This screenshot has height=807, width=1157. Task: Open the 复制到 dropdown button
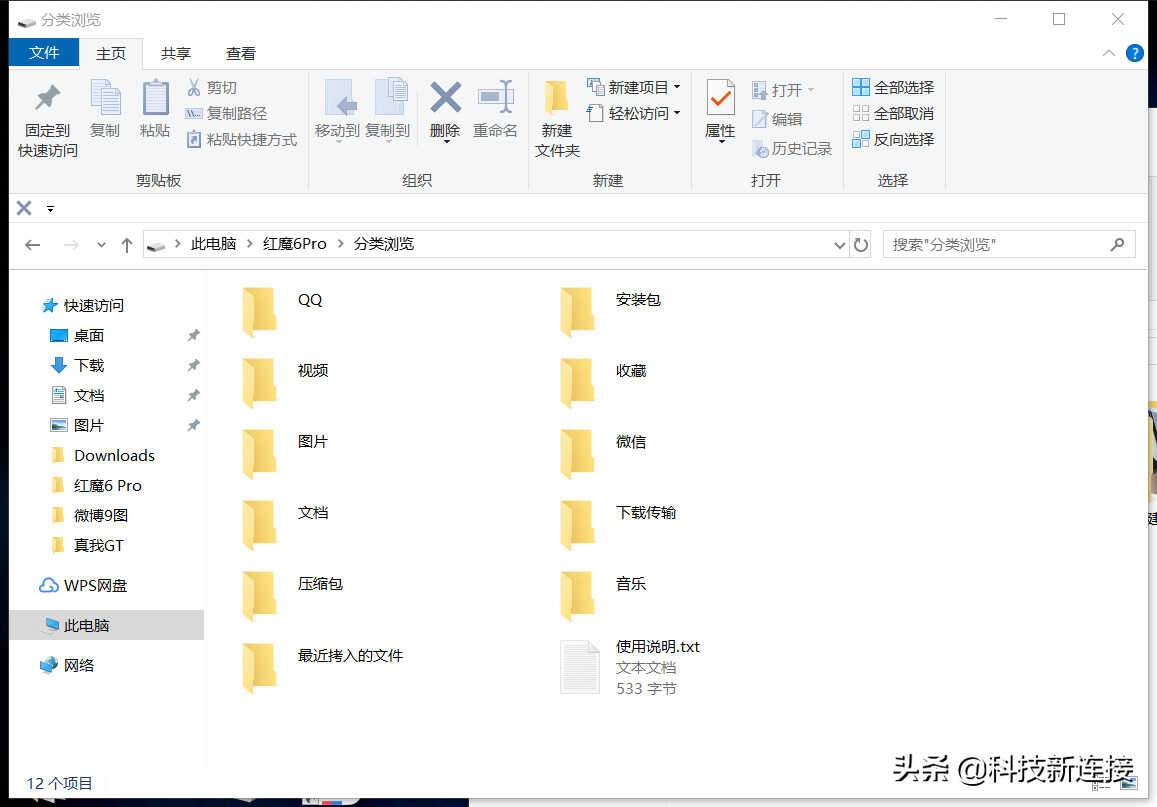387,109
